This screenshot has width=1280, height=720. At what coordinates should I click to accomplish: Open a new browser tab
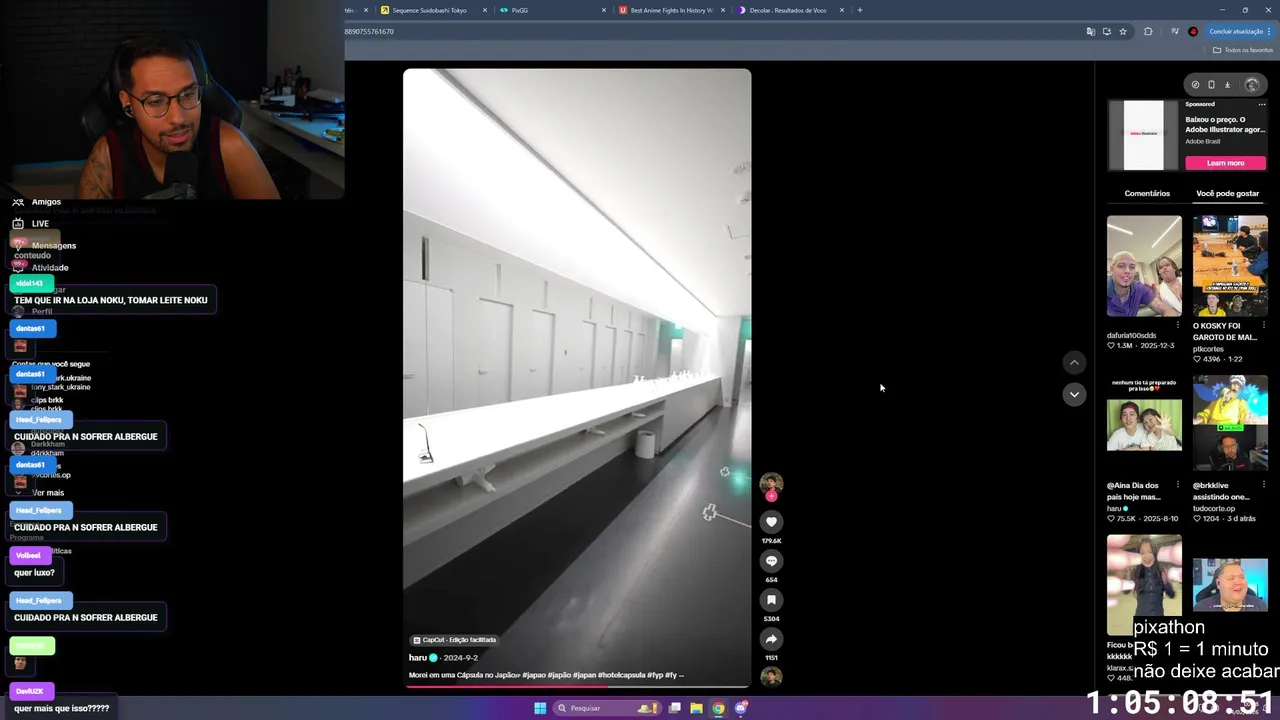click(859, 10)
